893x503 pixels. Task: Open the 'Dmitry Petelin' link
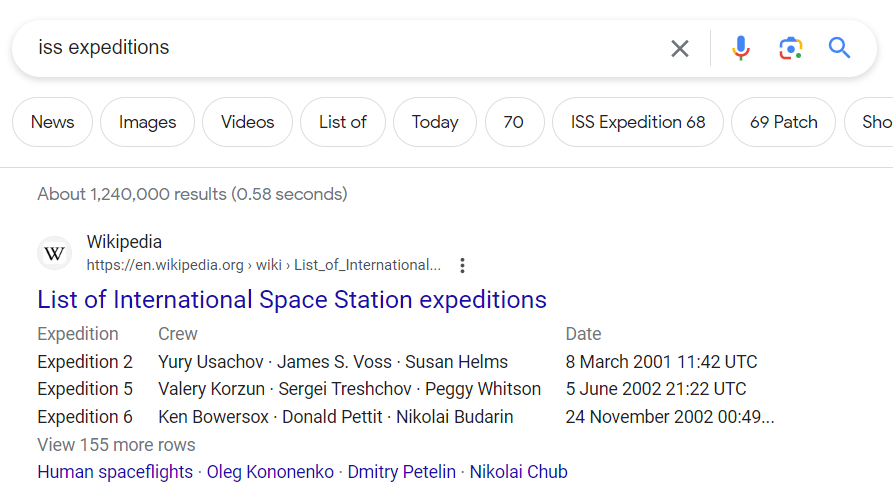pos(402,472)
